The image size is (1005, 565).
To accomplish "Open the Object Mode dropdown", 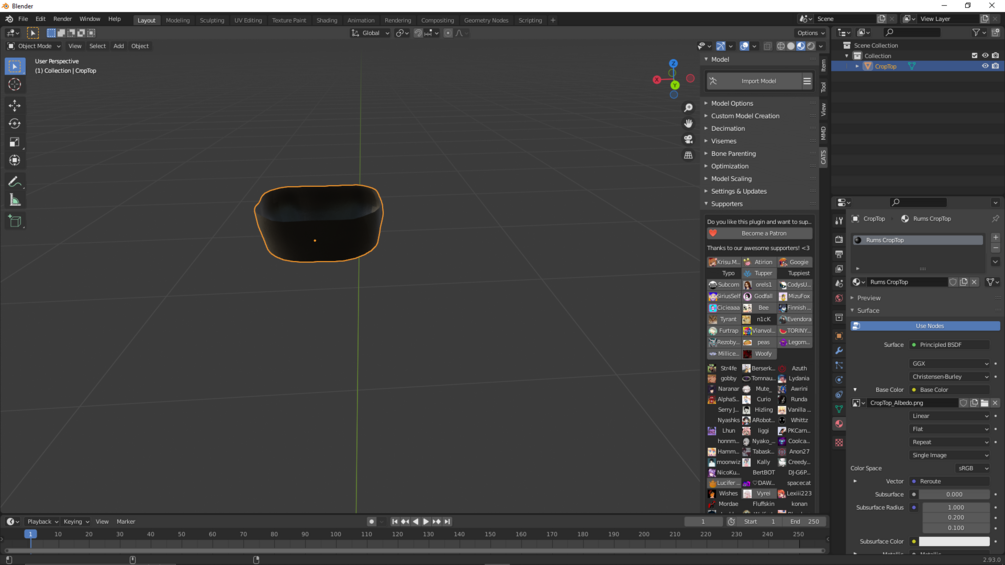I will pyautogui.click(x=34, y=46).
